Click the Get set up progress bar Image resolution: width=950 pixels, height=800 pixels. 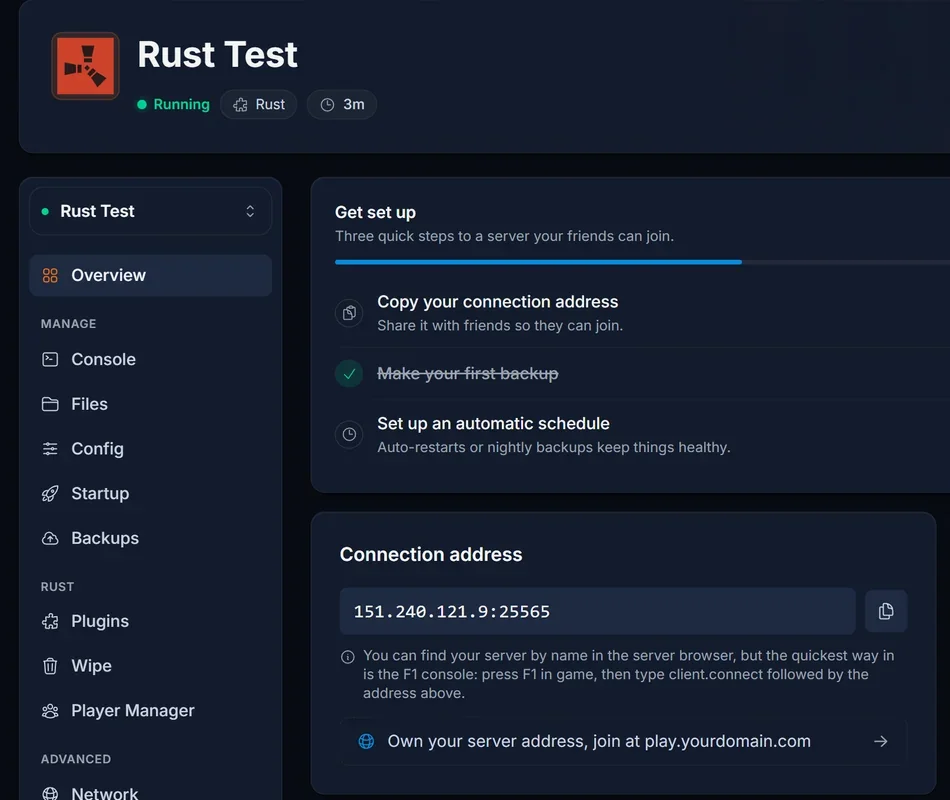(642, 262)
